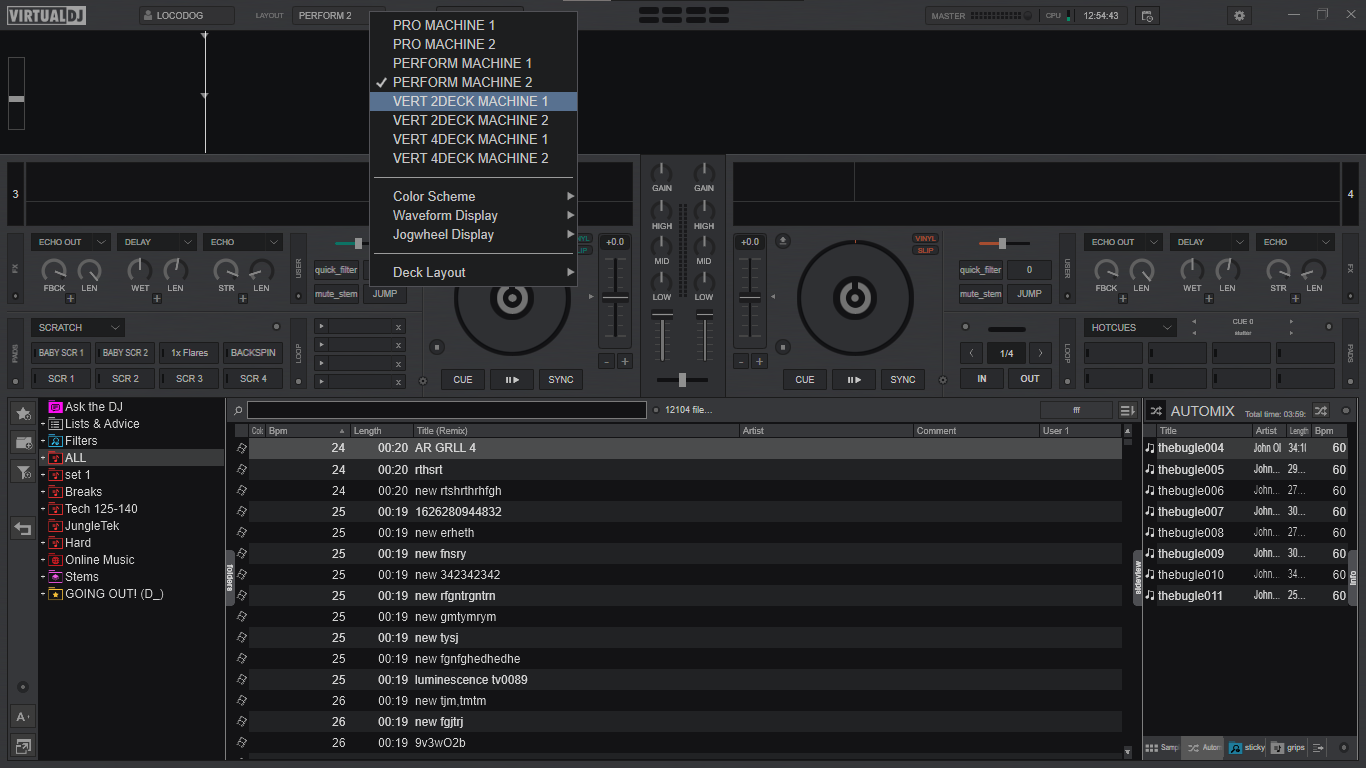Click the back arrow icon in browser sidebar
The image size is (1367, 769).
[23, 528]
